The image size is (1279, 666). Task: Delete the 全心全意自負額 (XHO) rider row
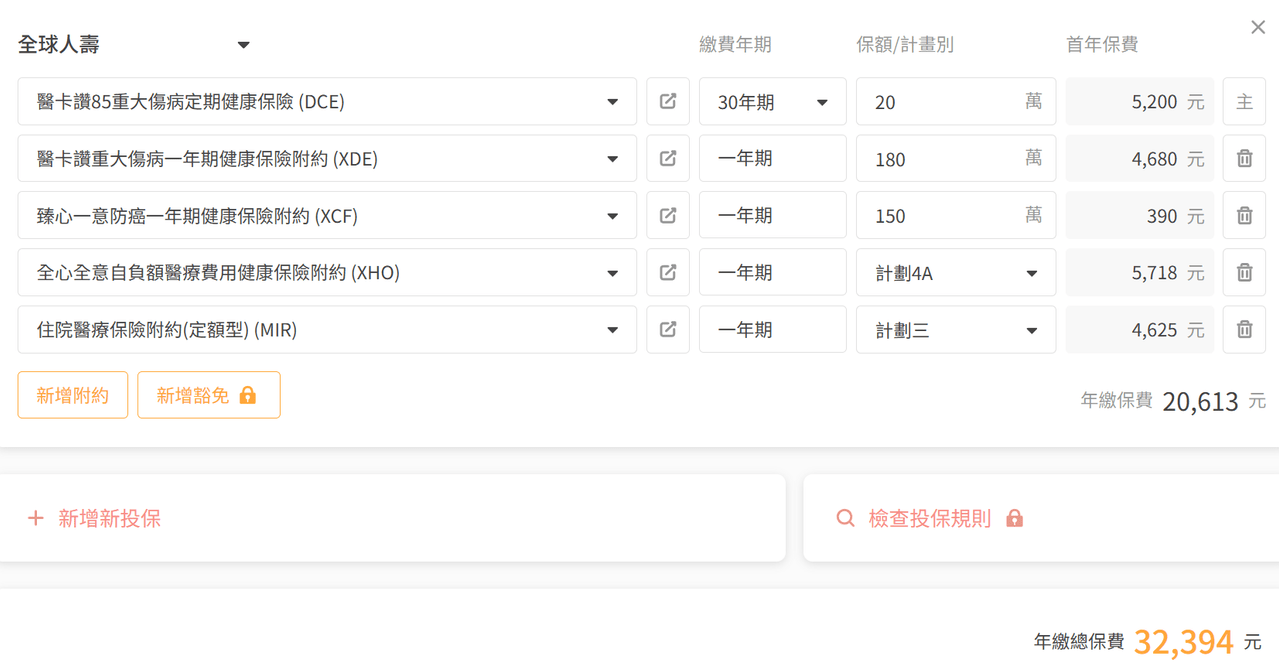[x=1244, y=272]
